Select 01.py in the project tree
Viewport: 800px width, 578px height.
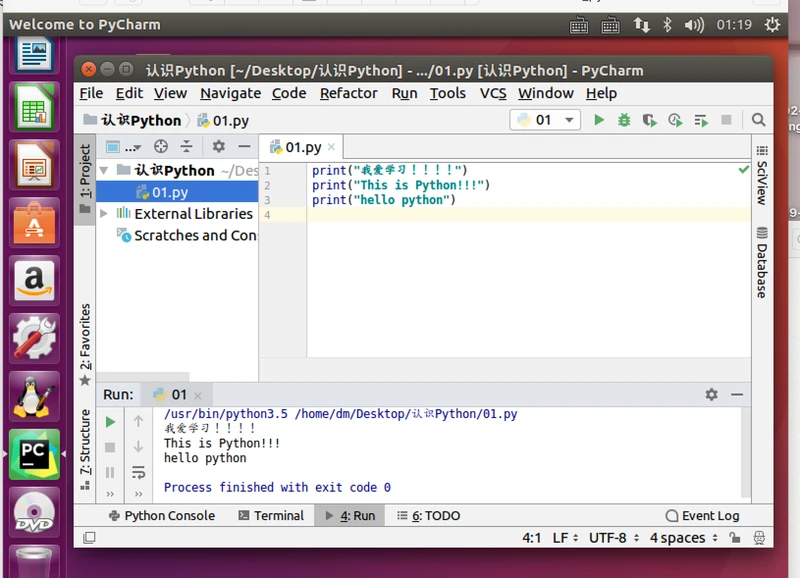point(170,192)
